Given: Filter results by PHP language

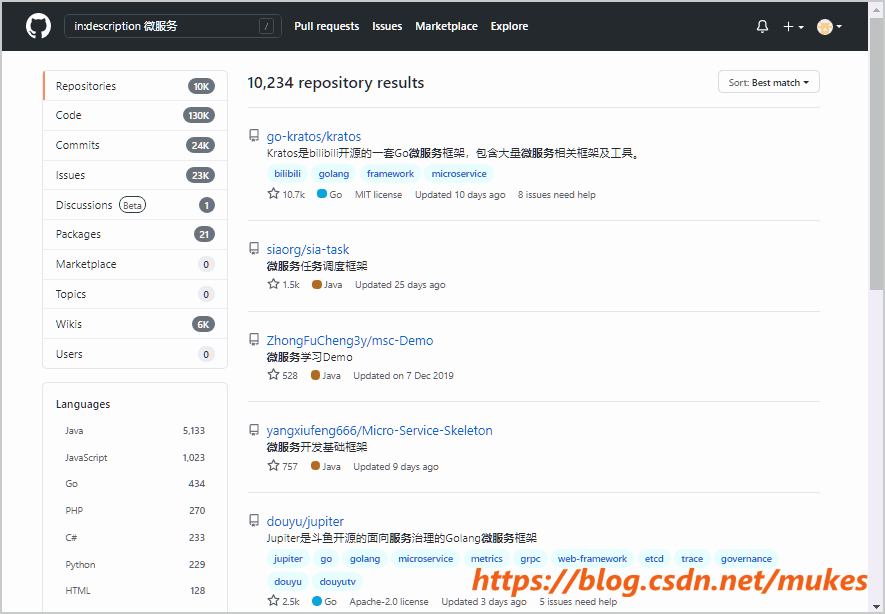Looking at the screenshot, I should (135, 510).
